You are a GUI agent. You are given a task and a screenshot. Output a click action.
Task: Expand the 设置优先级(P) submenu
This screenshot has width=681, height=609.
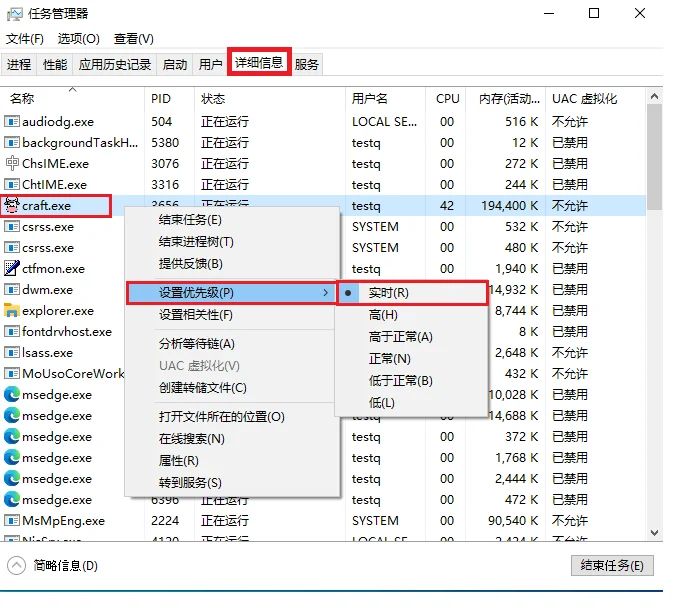point(230,293)
